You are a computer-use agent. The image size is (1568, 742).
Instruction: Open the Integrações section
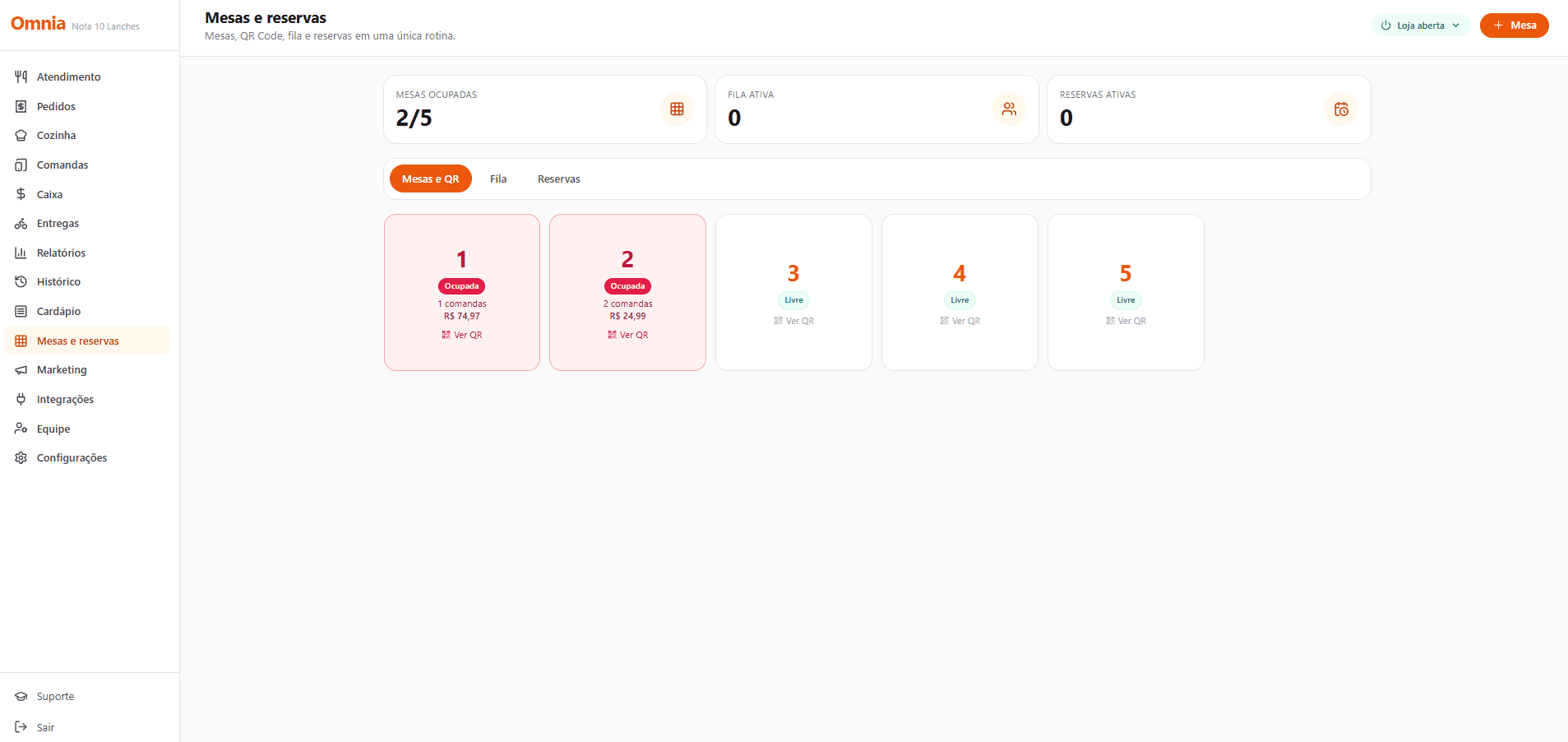(x=87, y=399)
